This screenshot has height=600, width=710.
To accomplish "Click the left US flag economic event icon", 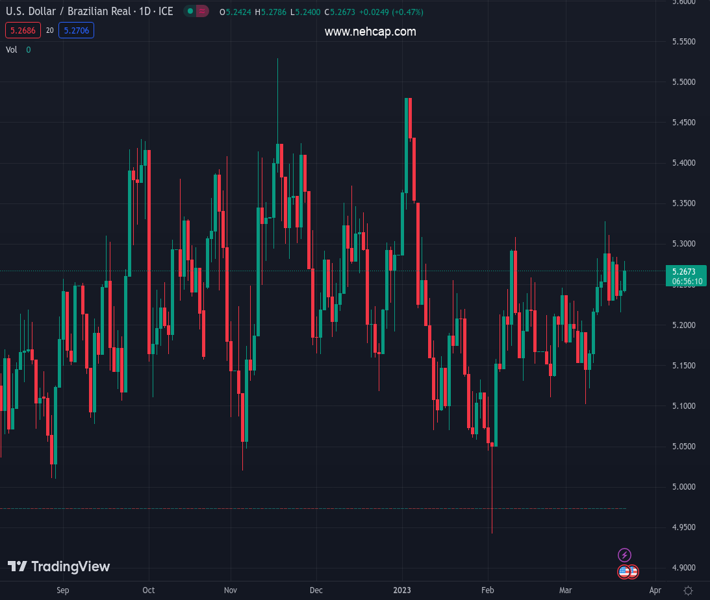I will pyautogui.click(x=624, y=572).
